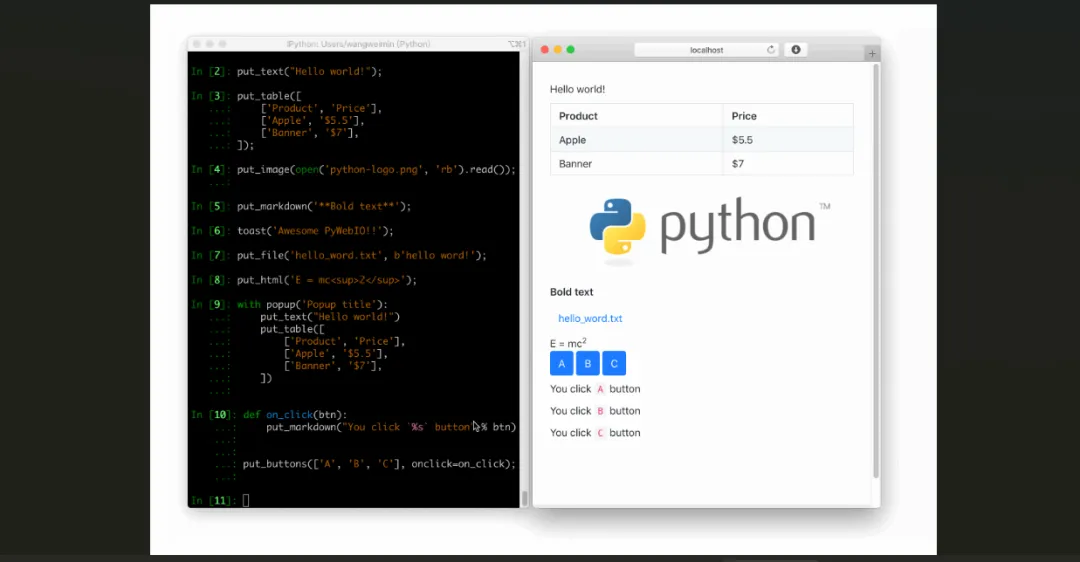The width and height of the screenshot is (1080, 562).
Task: Click the put_text line at In [2]
Action: point(309,71)
